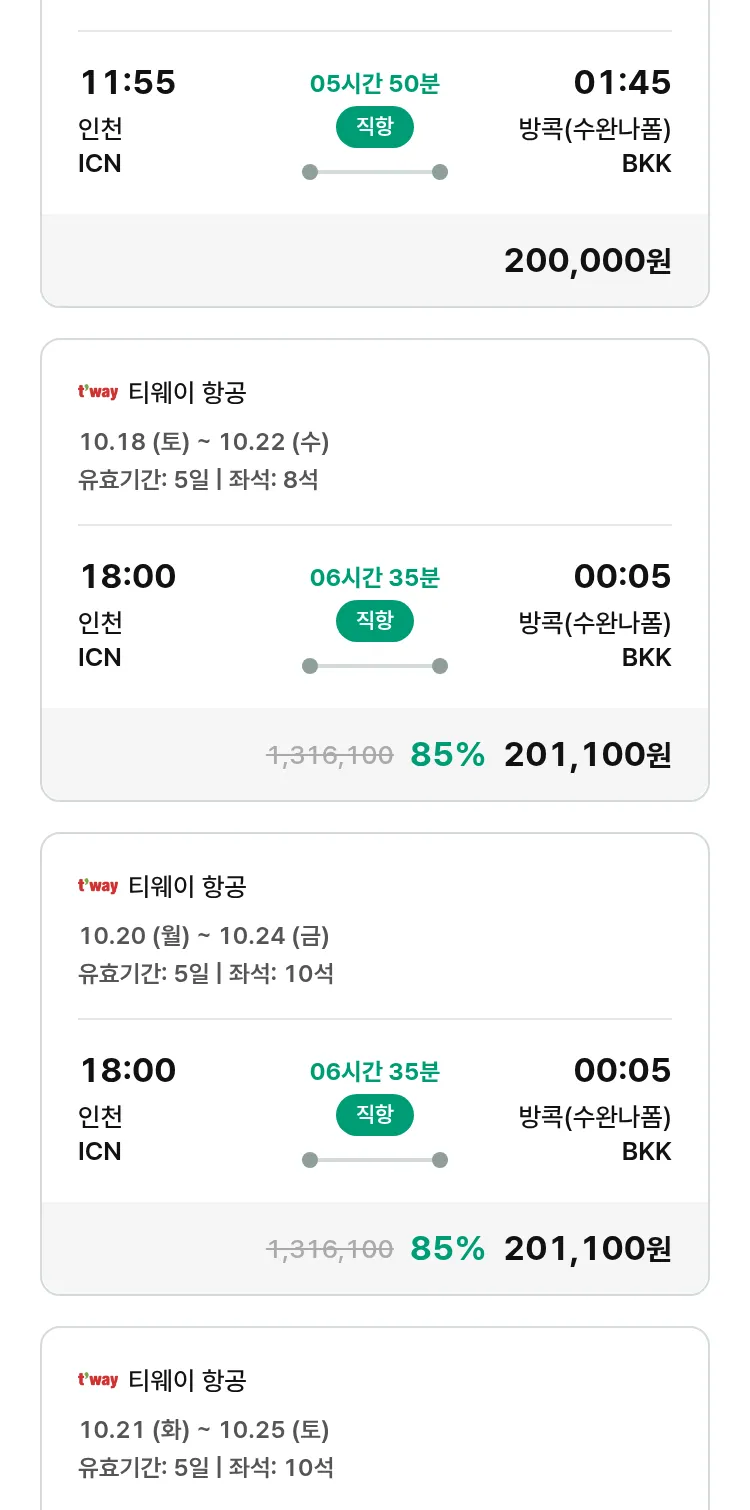Viewport: 750px width, 1510px height.
Task: Click the t'way logo on the 10.20 flight card
Action: click(x=98, y=886)
